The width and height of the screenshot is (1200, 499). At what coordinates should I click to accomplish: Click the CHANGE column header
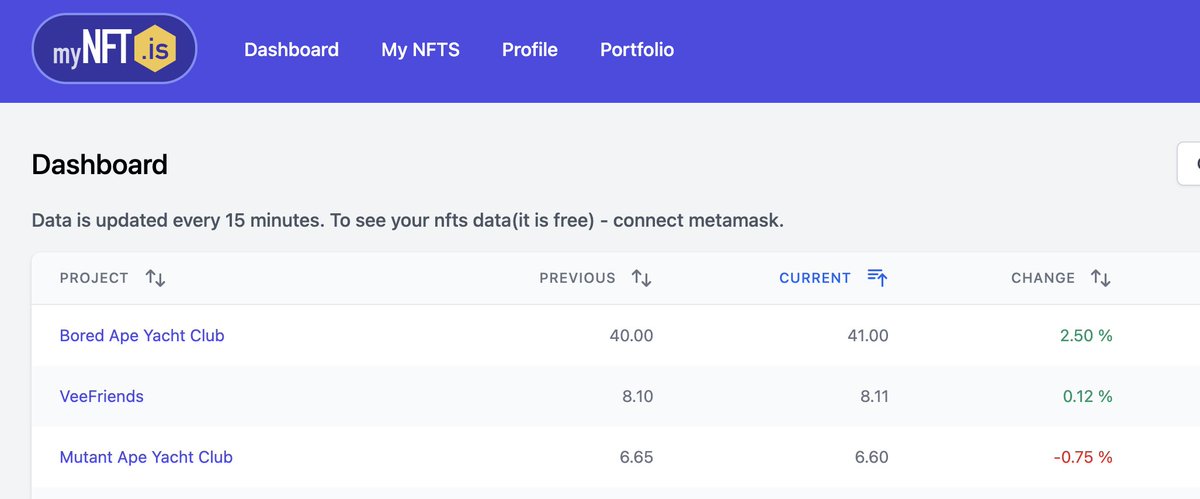(x=1043, y=278)
